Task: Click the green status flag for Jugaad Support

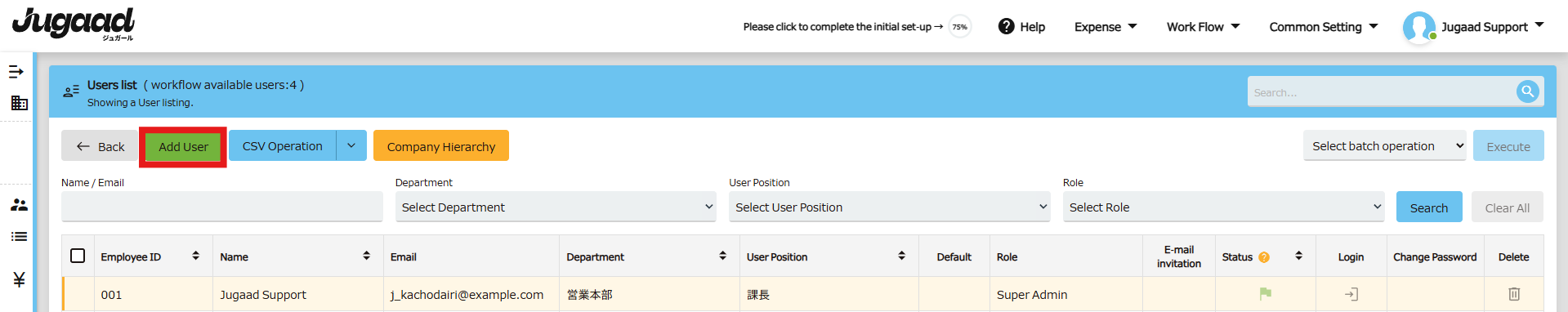Action: point(1266,293)
